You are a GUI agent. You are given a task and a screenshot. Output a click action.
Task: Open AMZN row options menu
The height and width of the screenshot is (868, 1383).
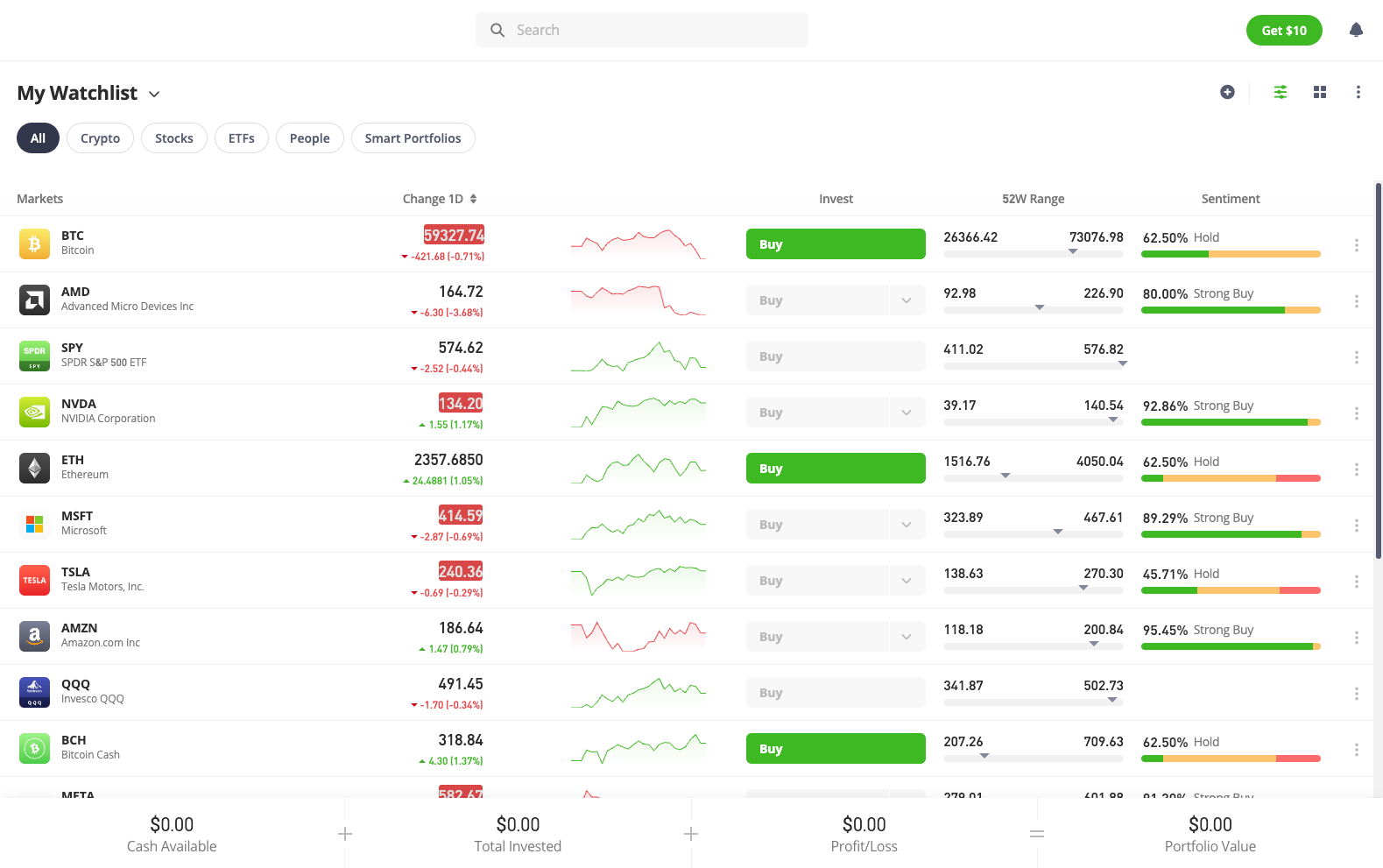point(1356,638)
